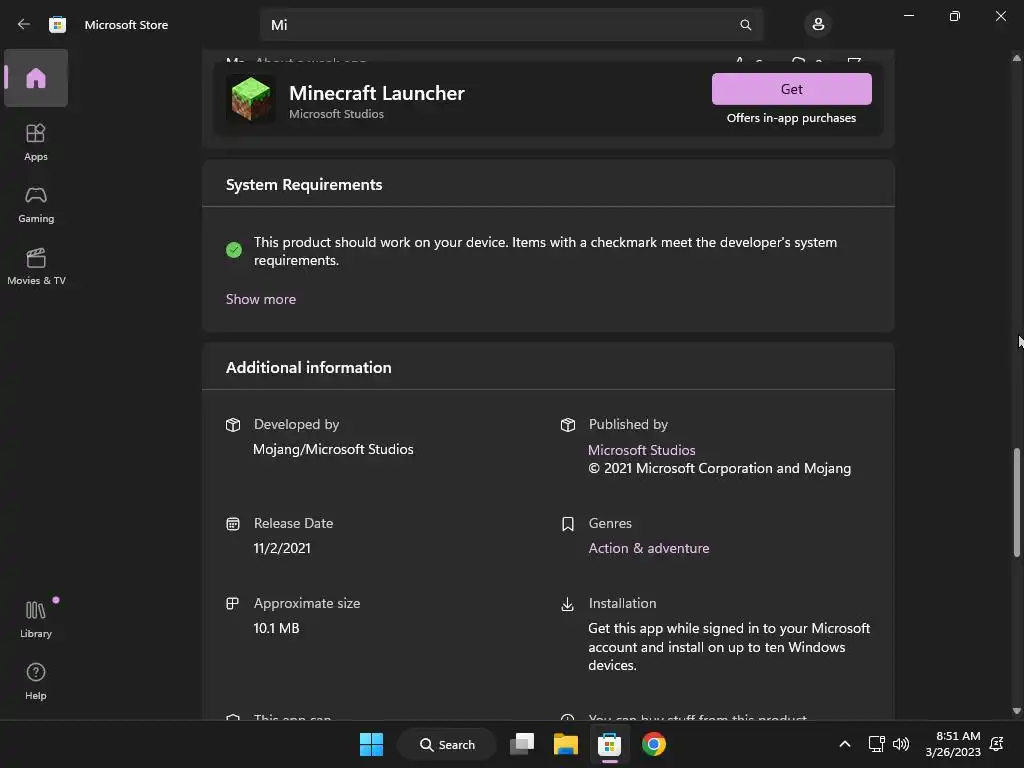Go back using the back arrow
The image size is (1024, 768).
point(24,25)
